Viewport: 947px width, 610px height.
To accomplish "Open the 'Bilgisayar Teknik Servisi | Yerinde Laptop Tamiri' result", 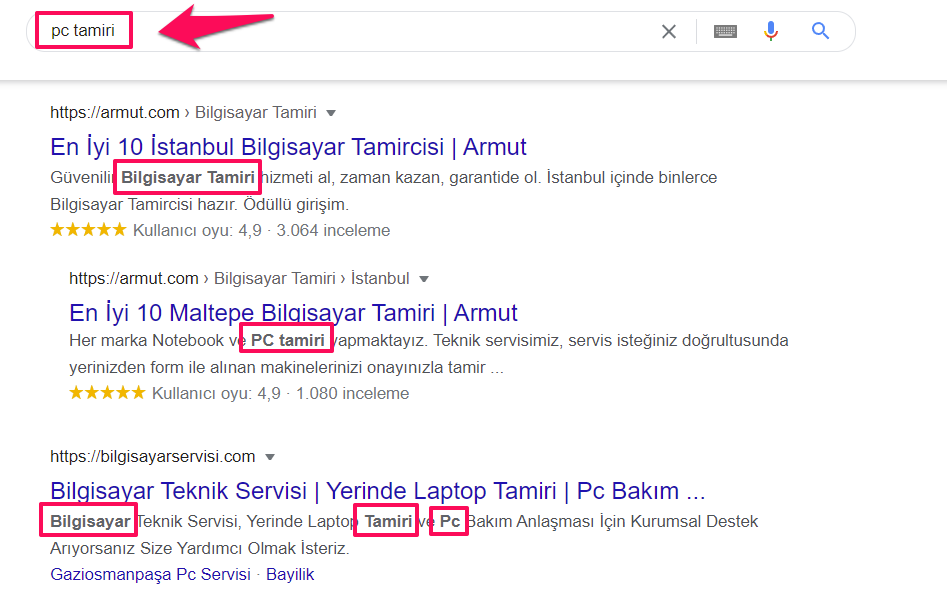I will [377, 491].
